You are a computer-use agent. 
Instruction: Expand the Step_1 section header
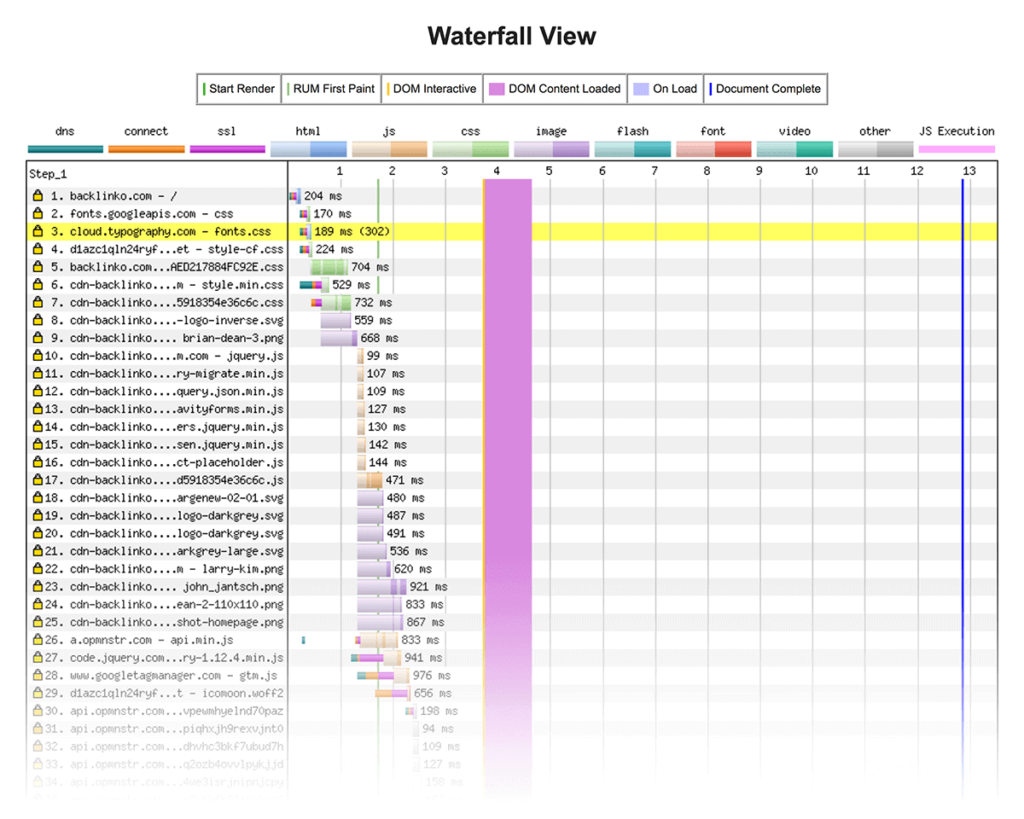click(x=48, y=174)
